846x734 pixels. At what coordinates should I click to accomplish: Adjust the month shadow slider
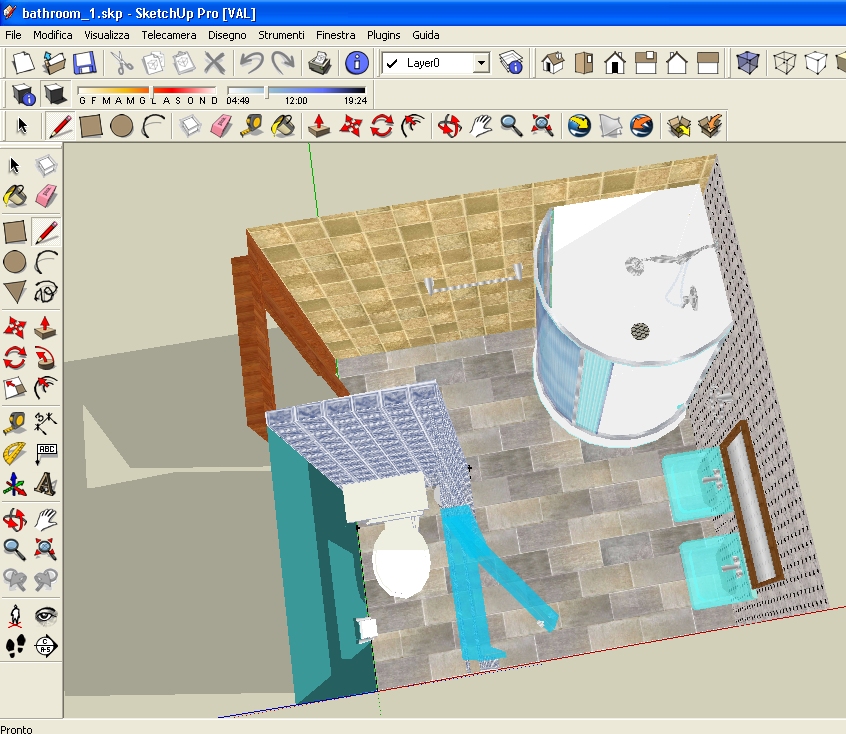(x=153, y=94)
